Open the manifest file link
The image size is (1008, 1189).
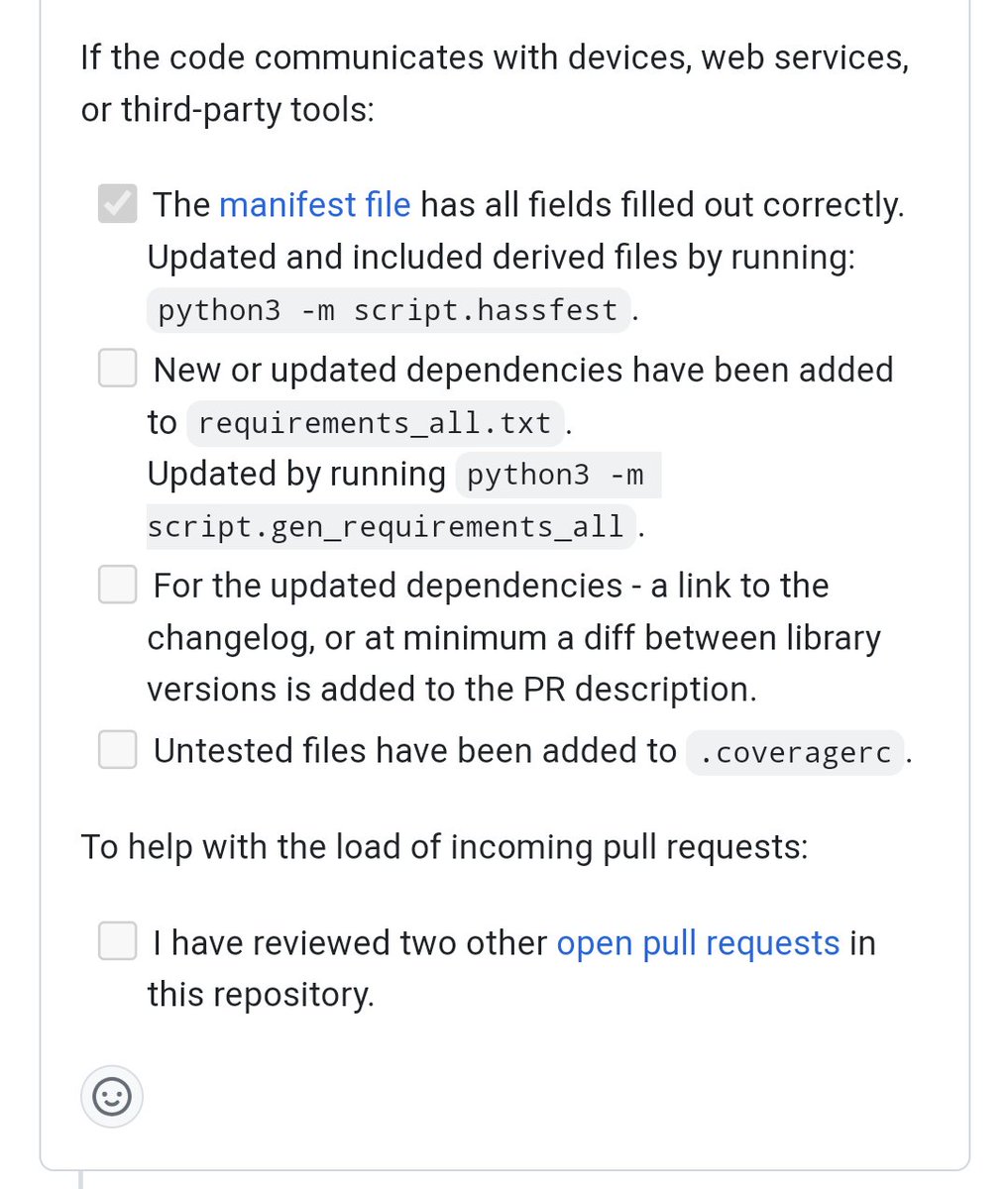(314, 204)
